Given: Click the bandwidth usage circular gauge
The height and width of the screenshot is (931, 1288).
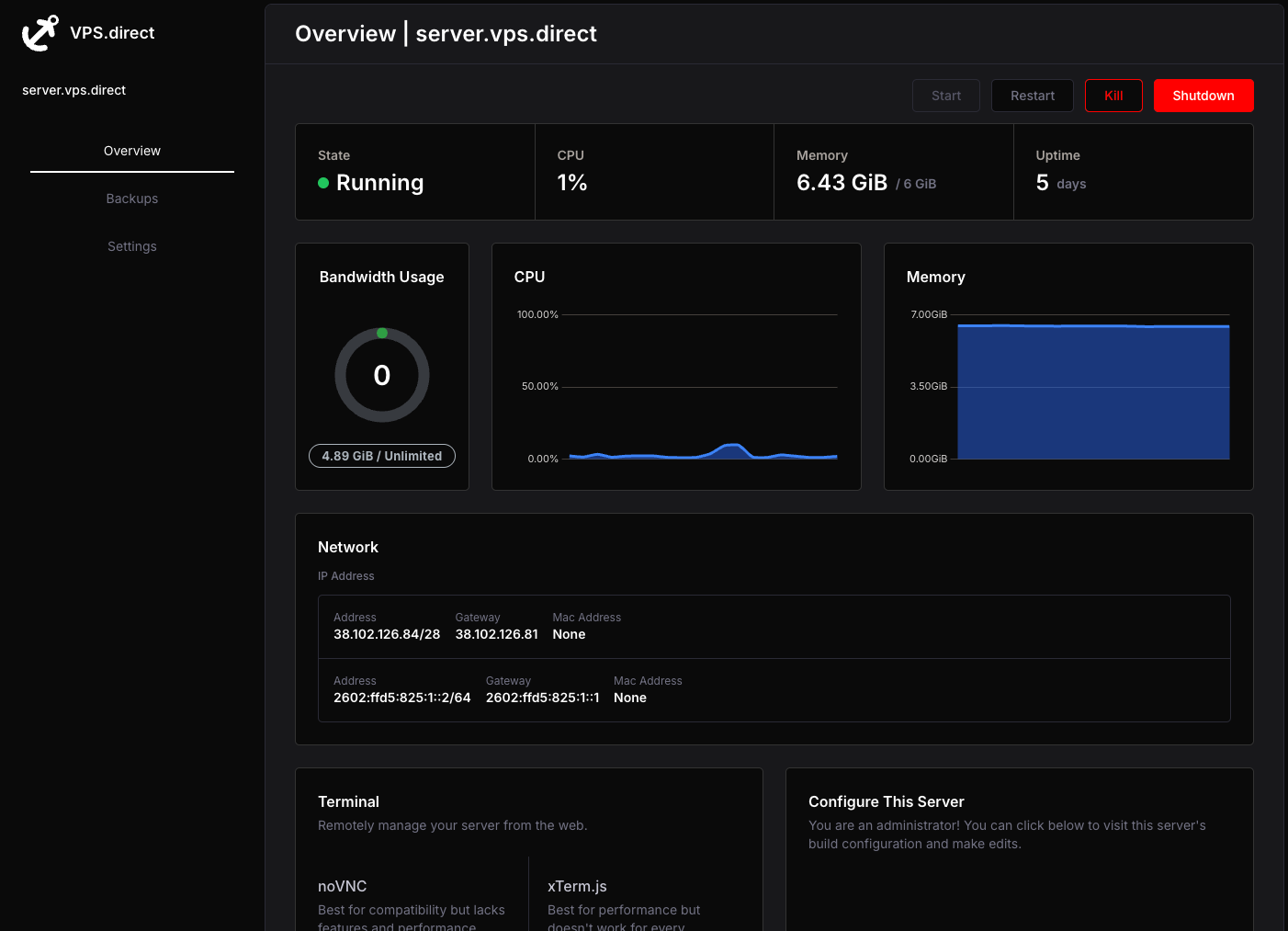Looking at the screenshot, I should point(382,375).
